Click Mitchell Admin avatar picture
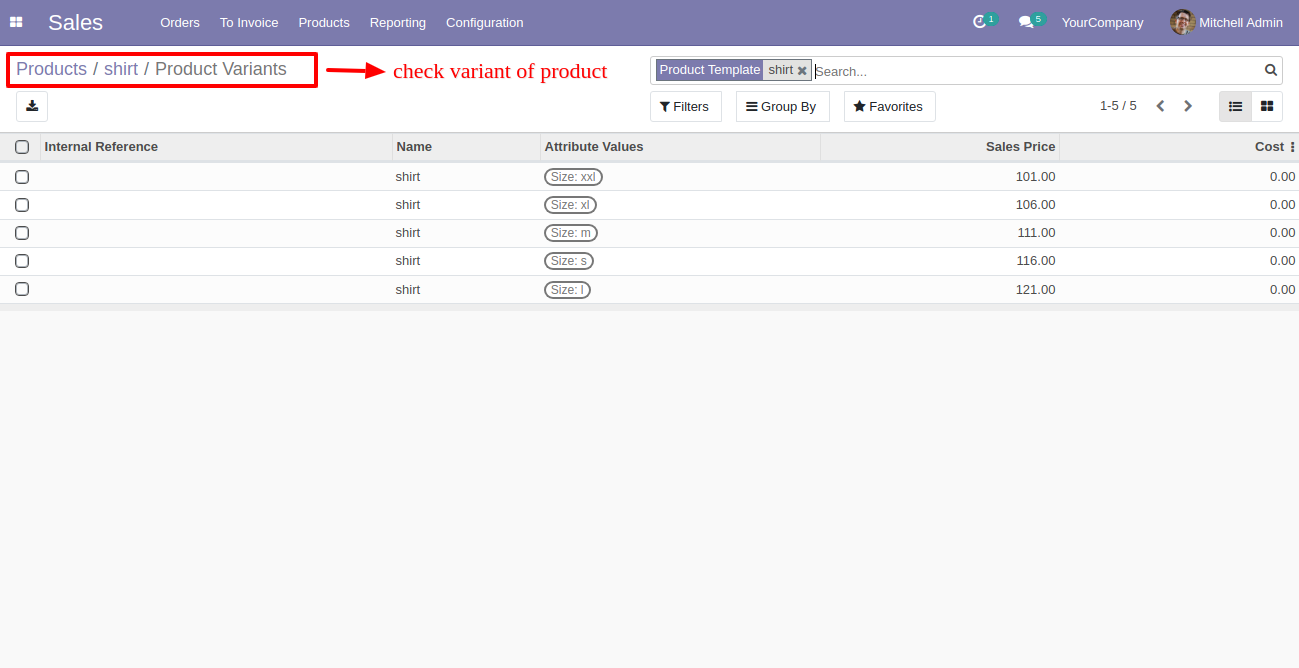 point(1182,22)
